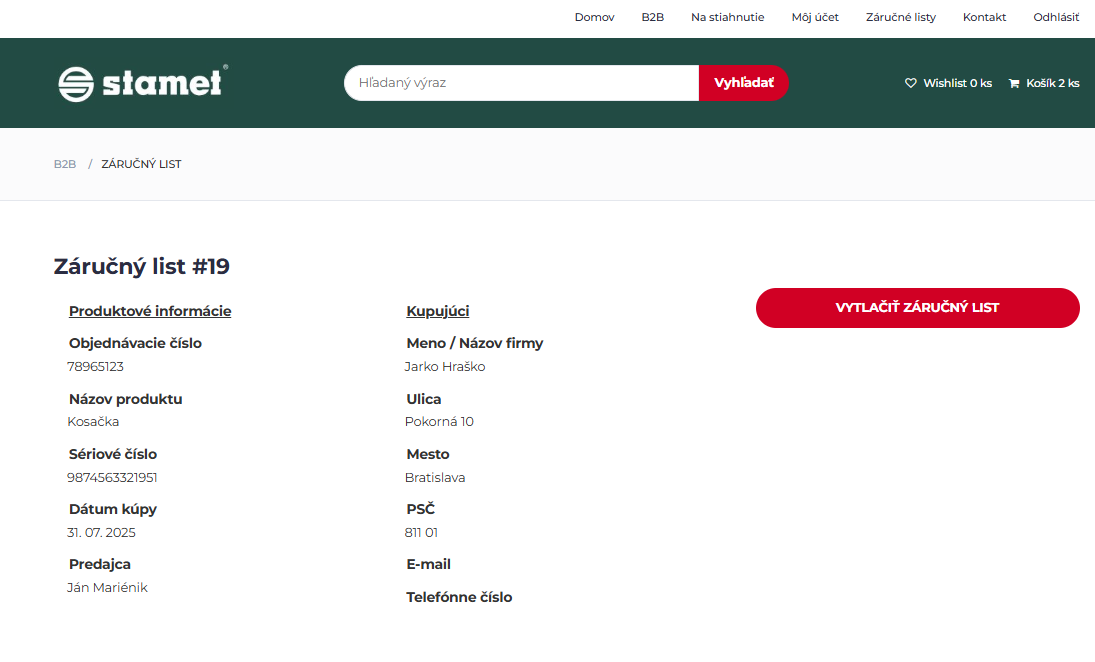Screen dimensions: 1095x662
Task: Go to B2B in top navigation
Action: point(652,17)
